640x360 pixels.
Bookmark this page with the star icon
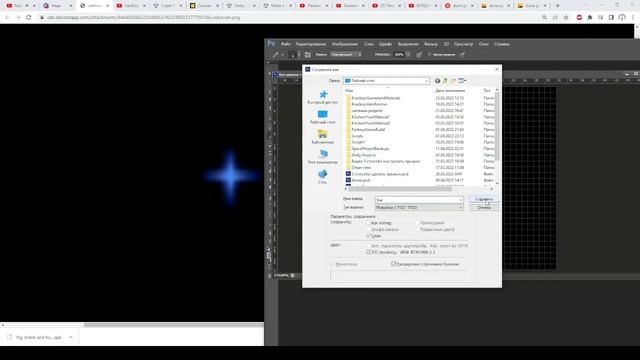pos(566,18)
